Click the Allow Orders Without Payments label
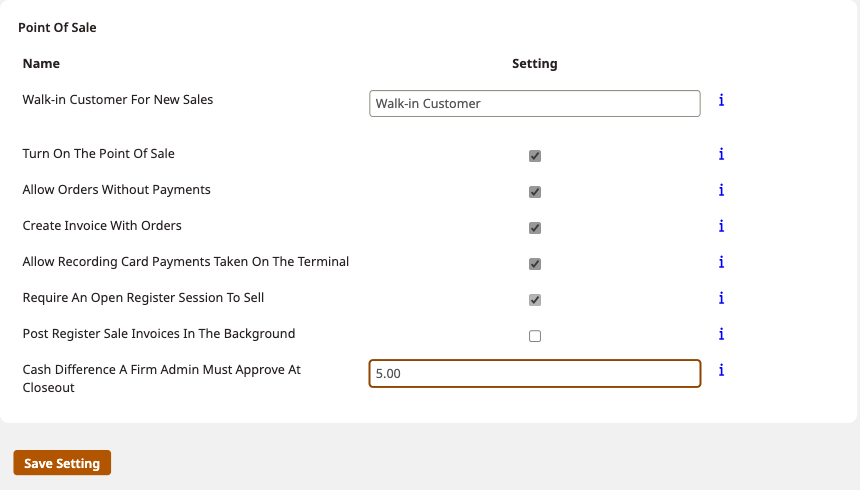 click(116, 189)
